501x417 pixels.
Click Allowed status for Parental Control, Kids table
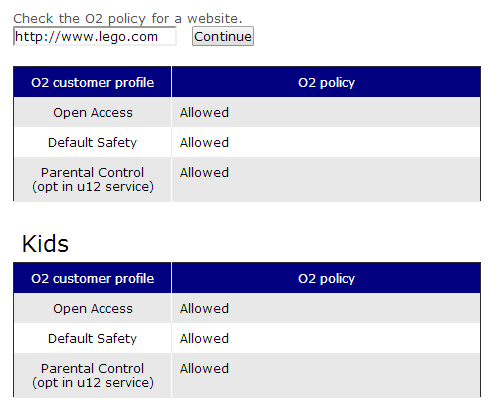(204, 369)
